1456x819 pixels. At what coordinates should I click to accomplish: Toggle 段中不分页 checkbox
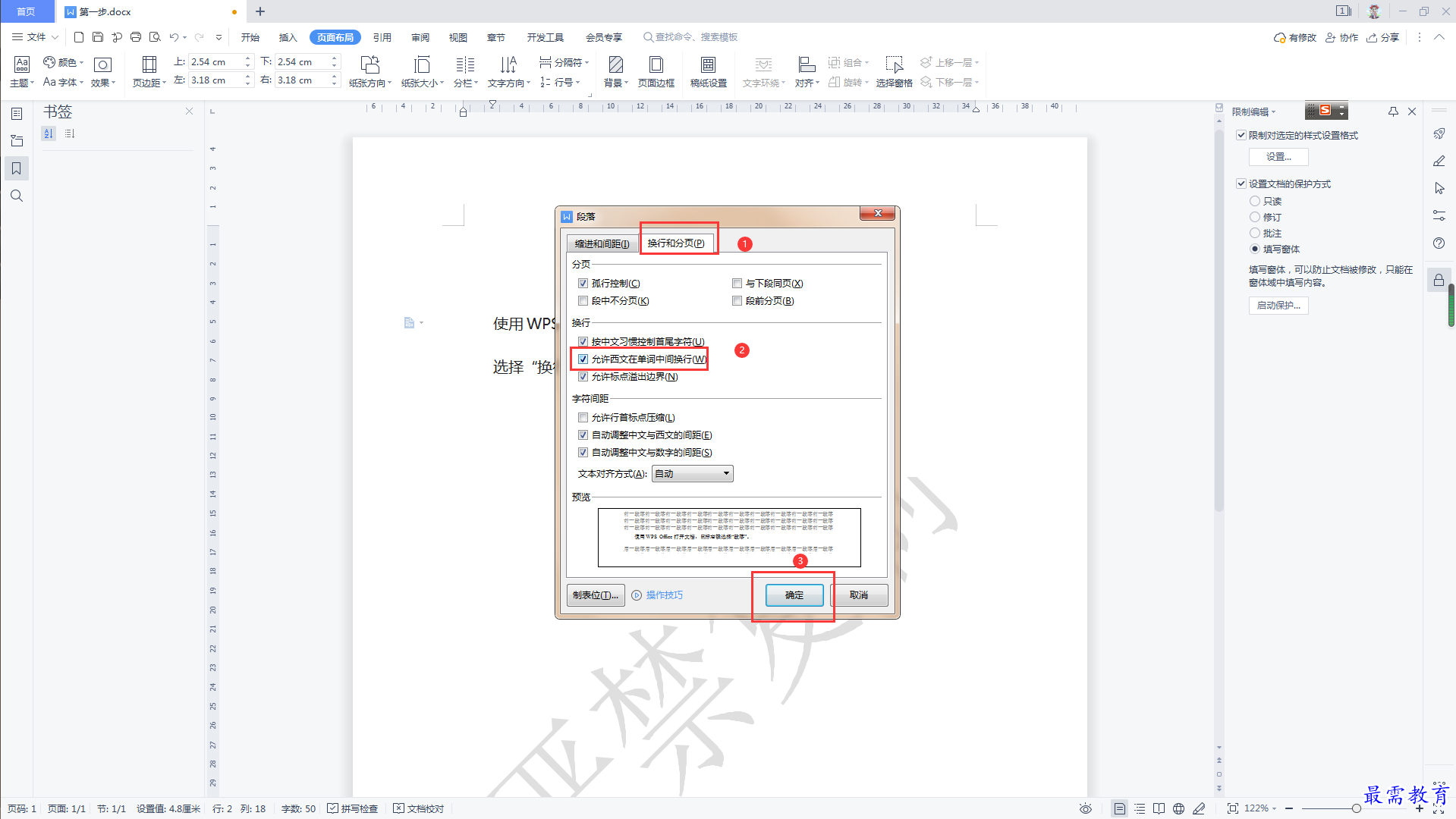pyautogui.click(x=583, y=300)
